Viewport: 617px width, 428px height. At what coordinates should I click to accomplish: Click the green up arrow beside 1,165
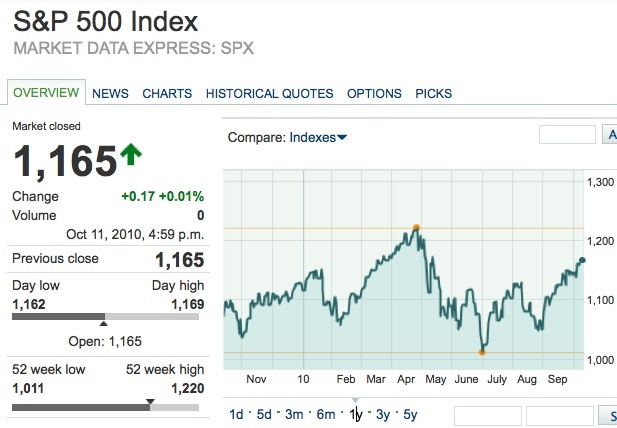131,156
